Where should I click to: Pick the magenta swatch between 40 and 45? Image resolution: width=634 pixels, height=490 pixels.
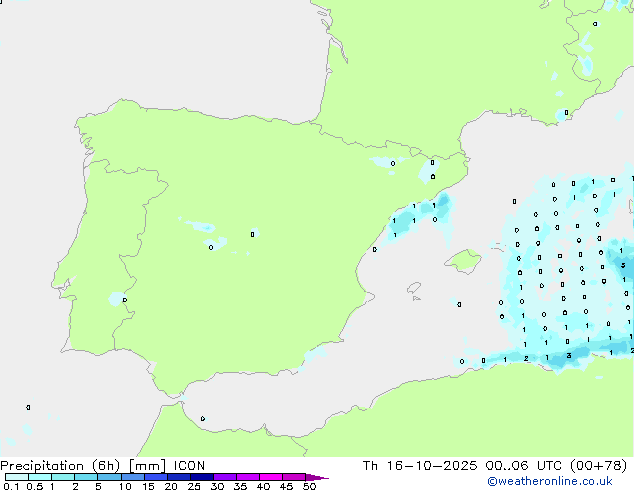[271, 477]
